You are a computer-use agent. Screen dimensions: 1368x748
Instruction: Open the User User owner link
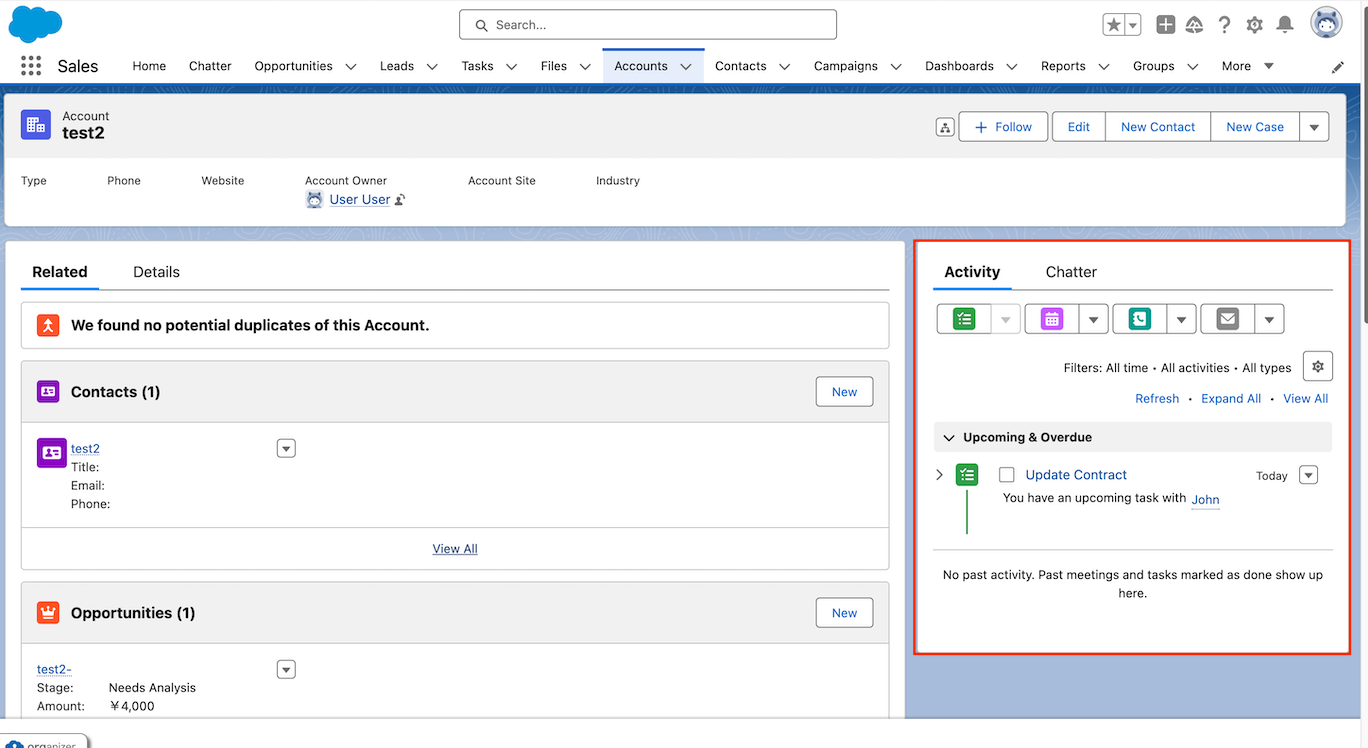pyautogui.click(x=360, y=199)
